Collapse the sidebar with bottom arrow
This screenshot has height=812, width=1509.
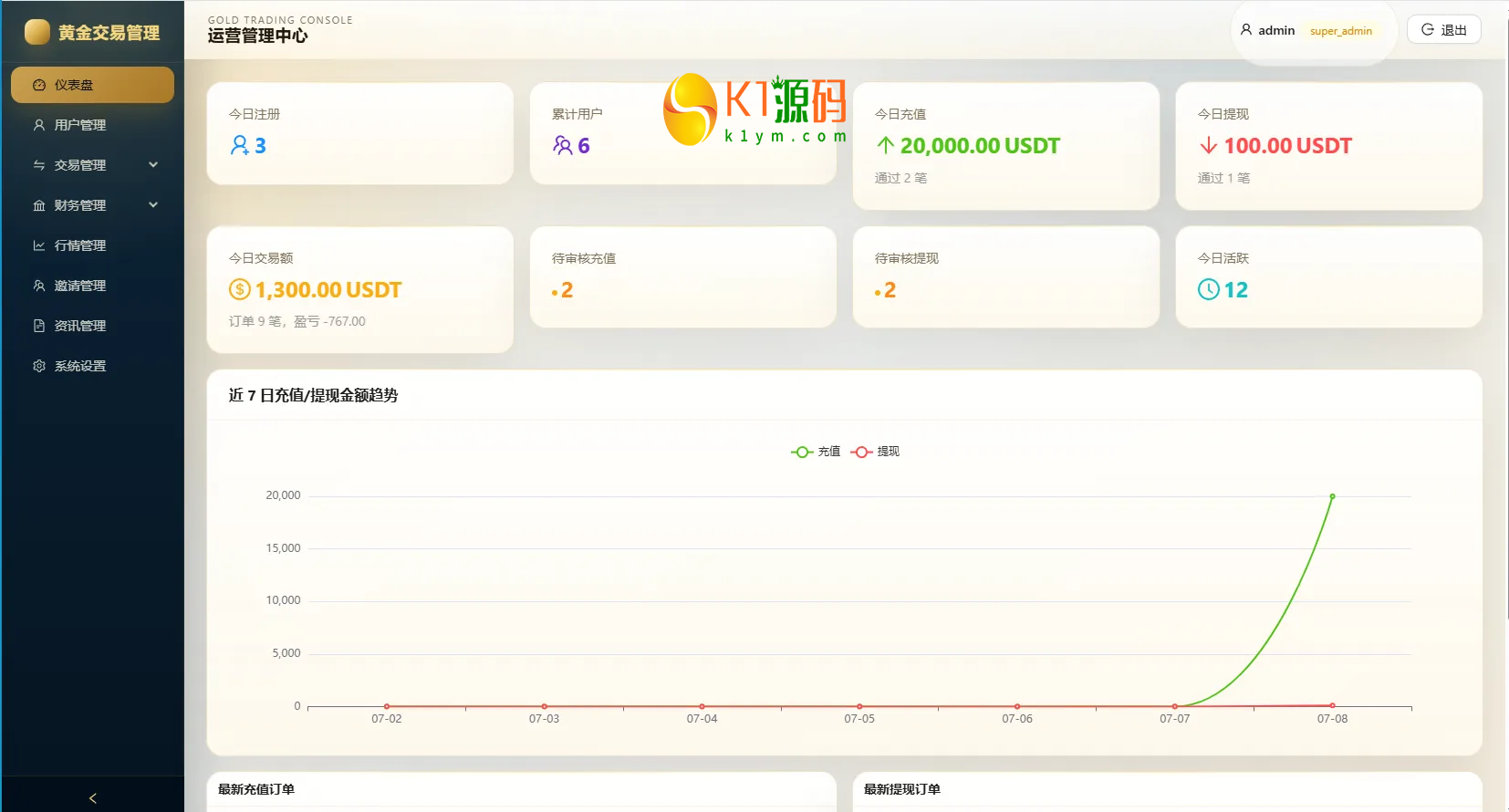92,797
